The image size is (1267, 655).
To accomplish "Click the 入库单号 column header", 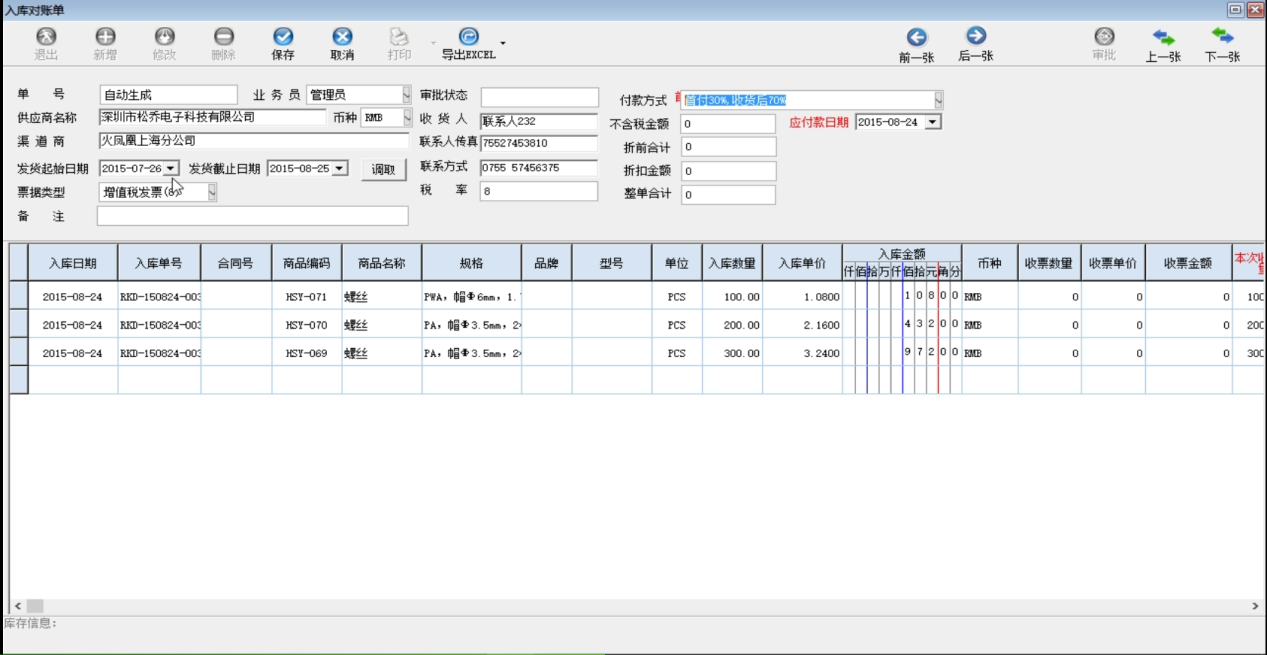I will (159, 264).
